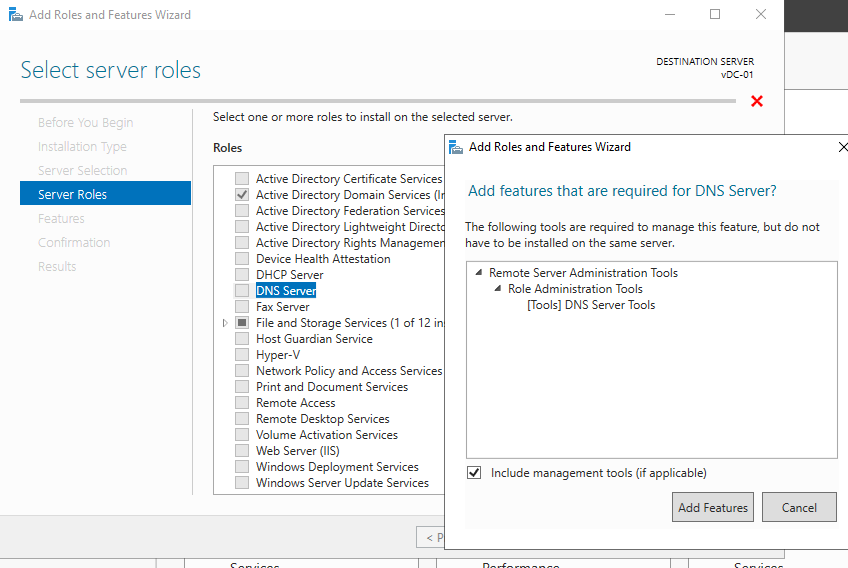The width and height of the screenshot is (848, 568).
Task: Select the Remote Access label
Action: [295, 403]
